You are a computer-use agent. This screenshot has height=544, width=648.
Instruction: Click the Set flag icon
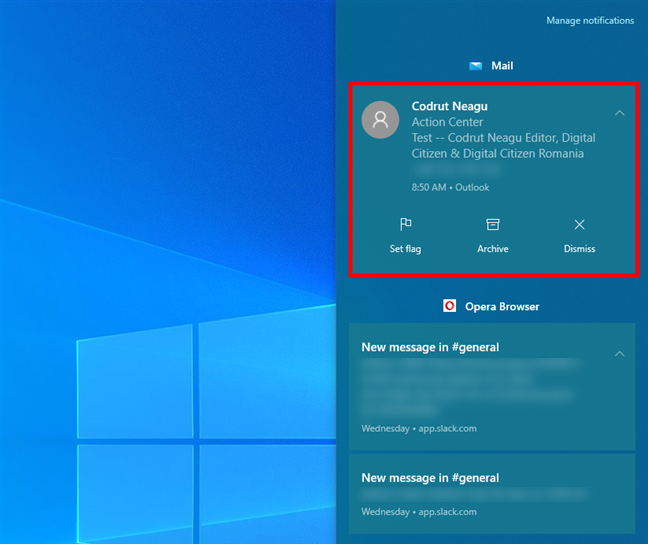pyautogui.click(x=405, y=224)
